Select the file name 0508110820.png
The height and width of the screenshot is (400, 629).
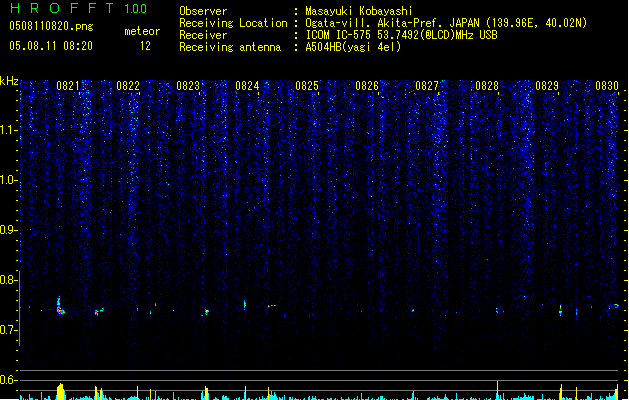[51, 26]
